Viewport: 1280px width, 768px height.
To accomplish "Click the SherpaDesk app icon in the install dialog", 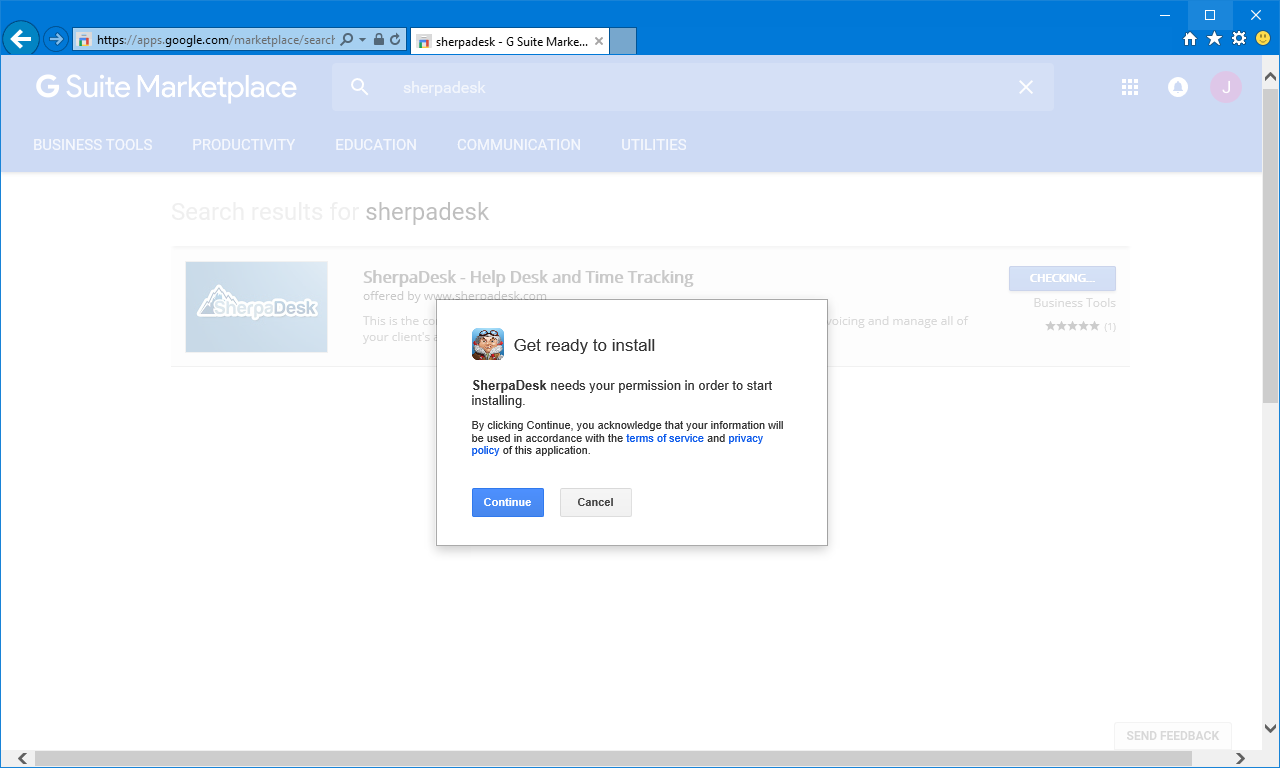I will click(x=488, y=343).
